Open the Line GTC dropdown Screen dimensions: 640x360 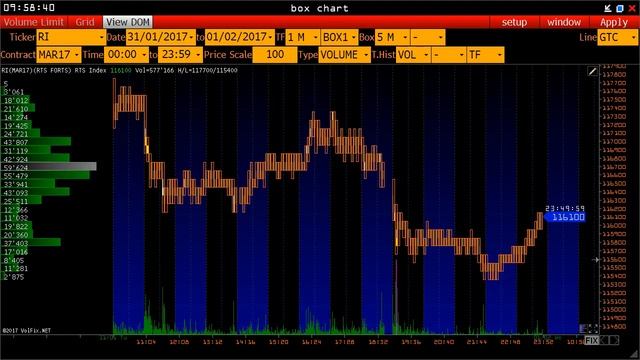[x=617, y=37]
